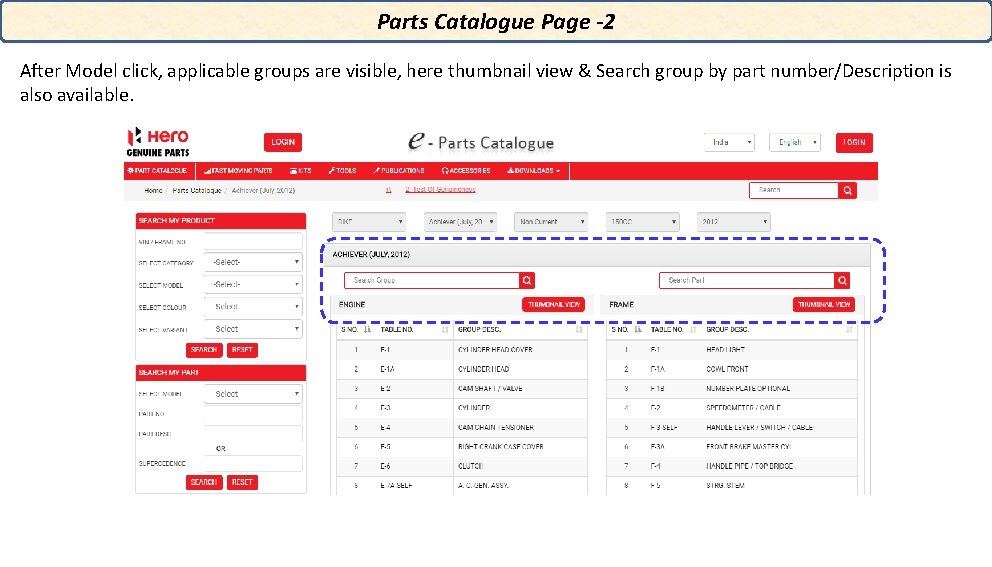Screen dimensions: 992x567
Task: Open the 2012 year dropdown
Action: (733, 222)
